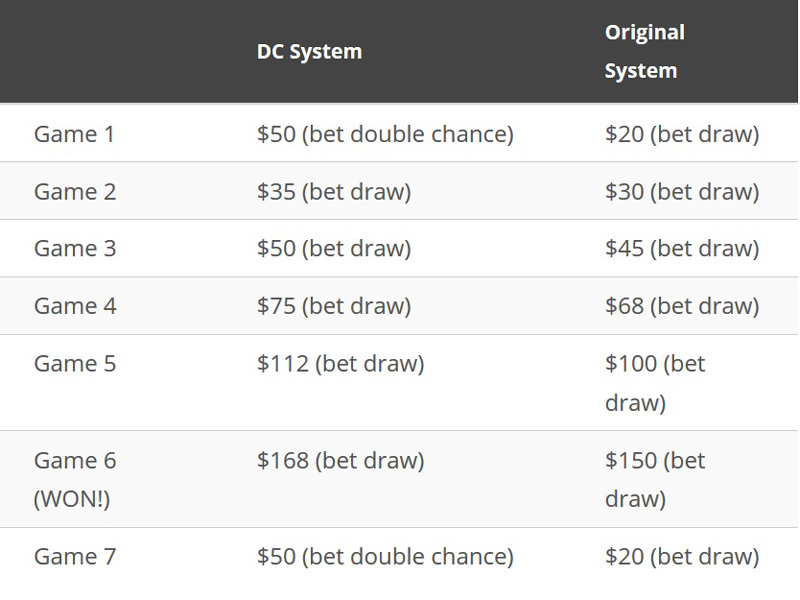Click $50 (bet draw) in Game 3 row
This screenshot has width=800, height=600.
click(334, 248)
